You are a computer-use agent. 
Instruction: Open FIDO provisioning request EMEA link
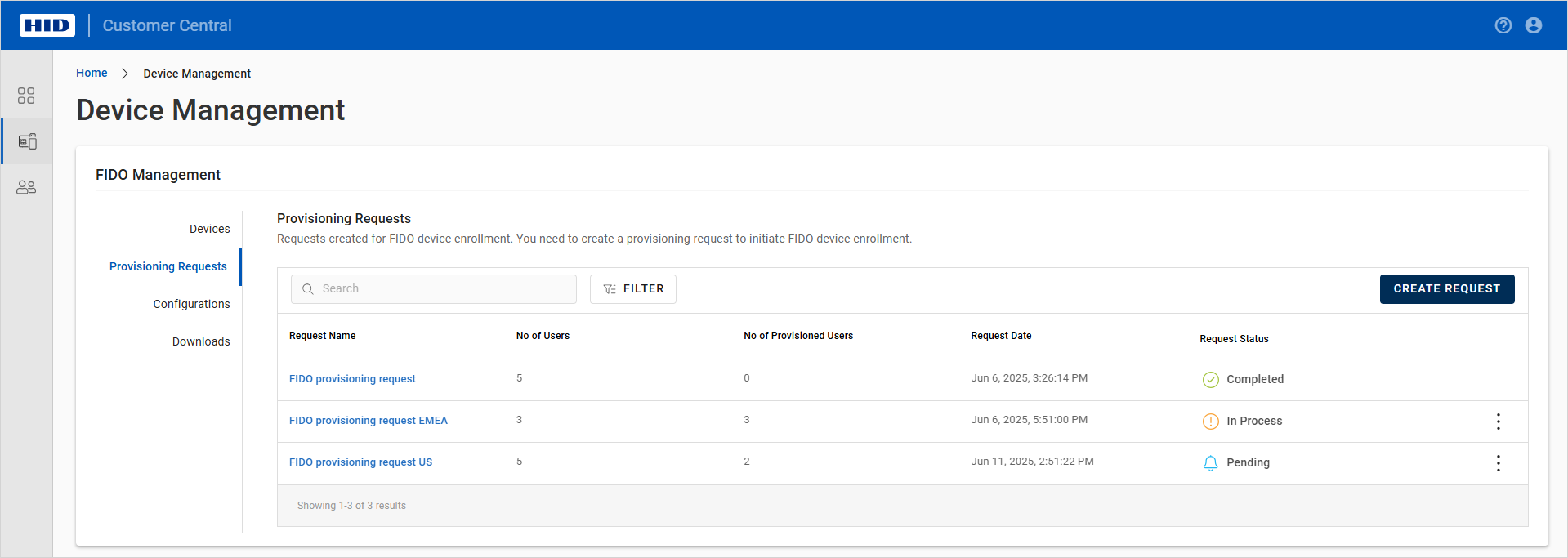coord(368,421)
